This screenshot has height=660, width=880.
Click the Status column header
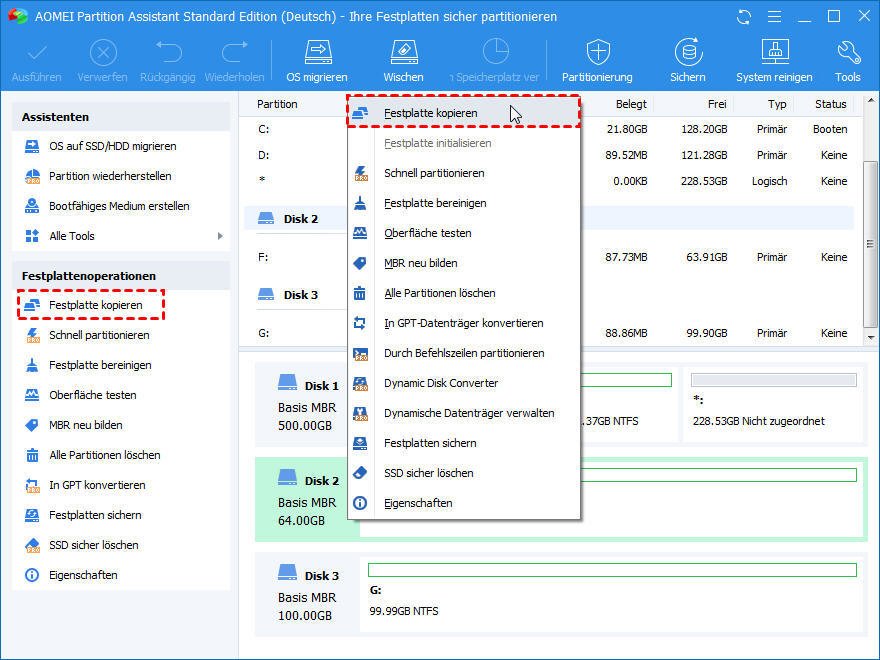[831, 104]
